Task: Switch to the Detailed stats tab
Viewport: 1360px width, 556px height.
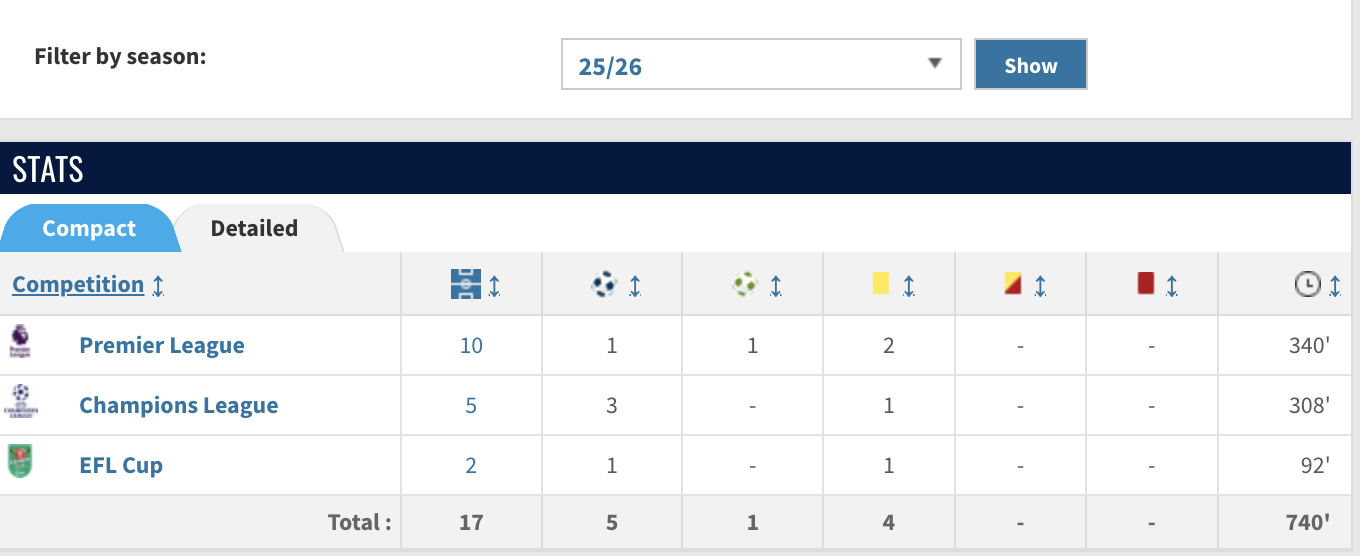Action: tap(254, 229)
